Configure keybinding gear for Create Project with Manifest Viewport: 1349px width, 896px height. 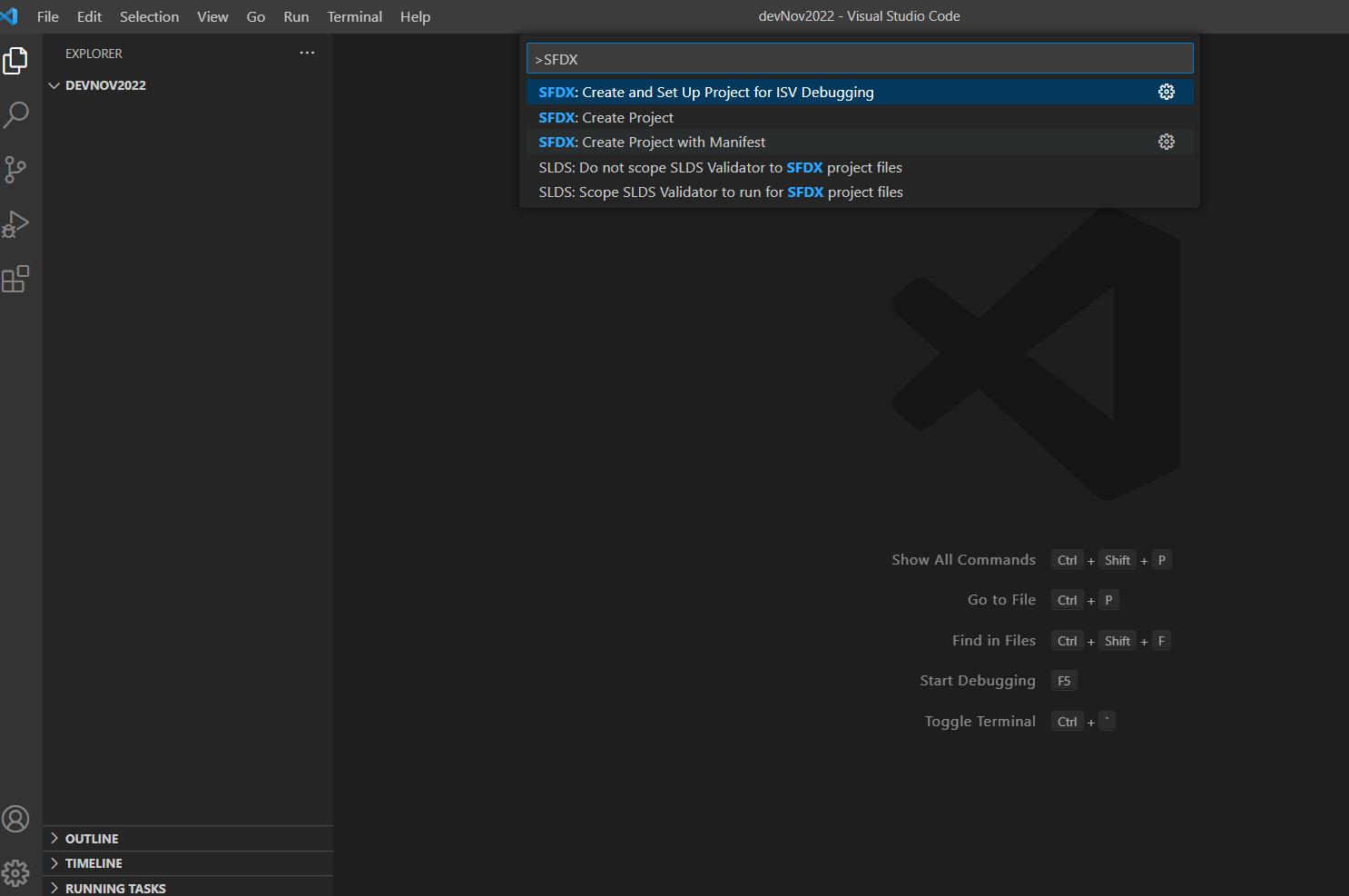[x=1167, y=142]
